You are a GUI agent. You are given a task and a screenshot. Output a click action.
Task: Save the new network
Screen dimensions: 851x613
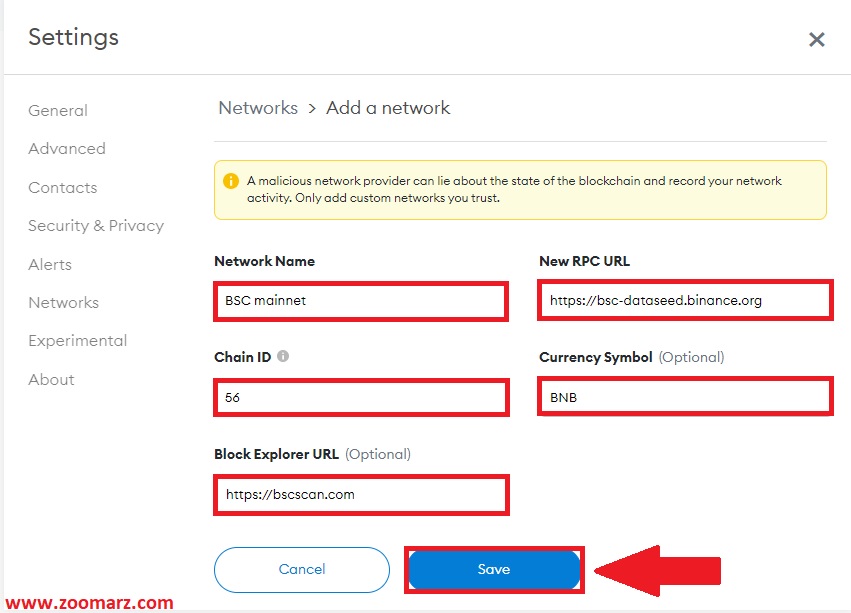(494, 570)
